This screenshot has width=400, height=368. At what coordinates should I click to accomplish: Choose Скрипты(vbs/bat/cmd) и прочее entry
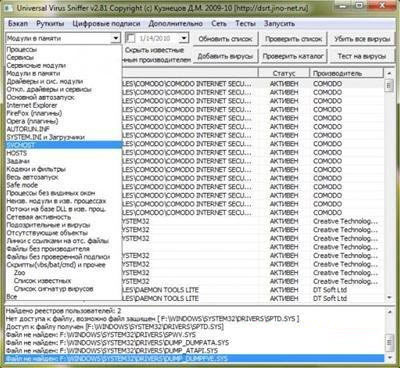point(63,265)
